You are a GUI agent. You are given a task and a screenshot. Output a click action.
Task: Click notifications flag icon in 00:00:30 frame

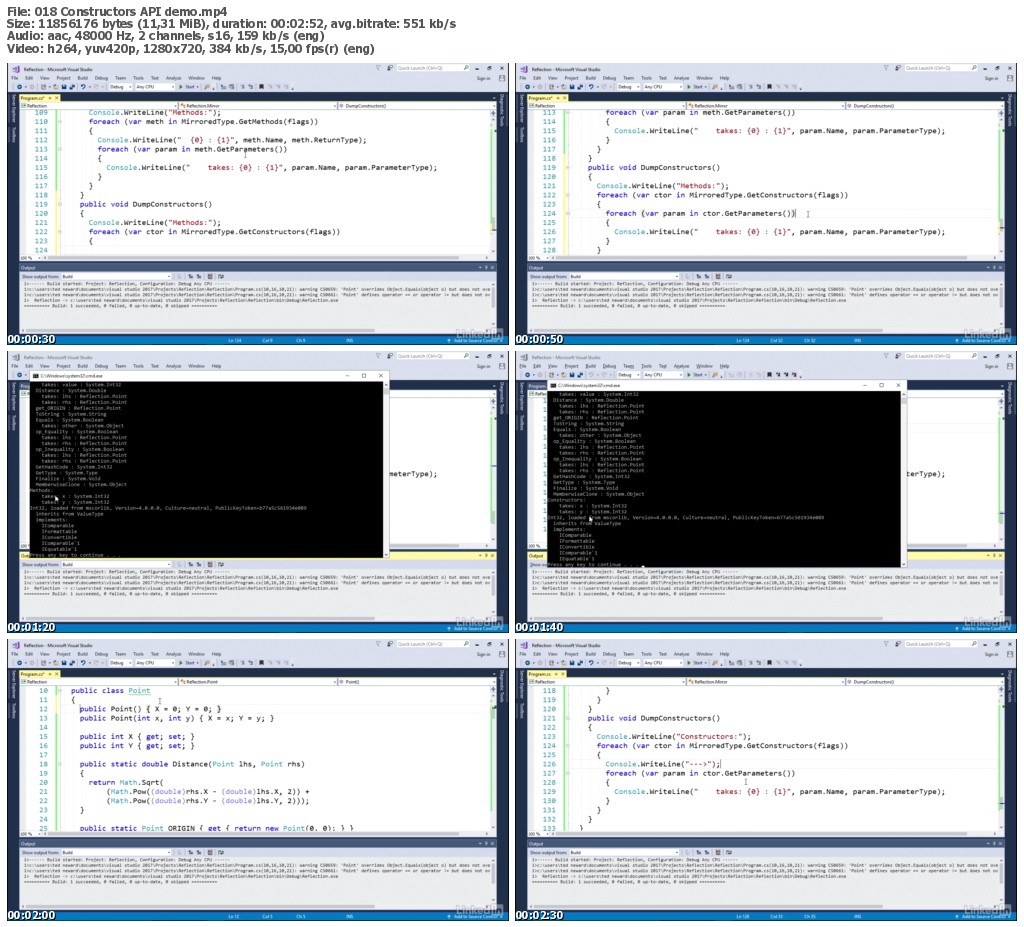point(378,68)
